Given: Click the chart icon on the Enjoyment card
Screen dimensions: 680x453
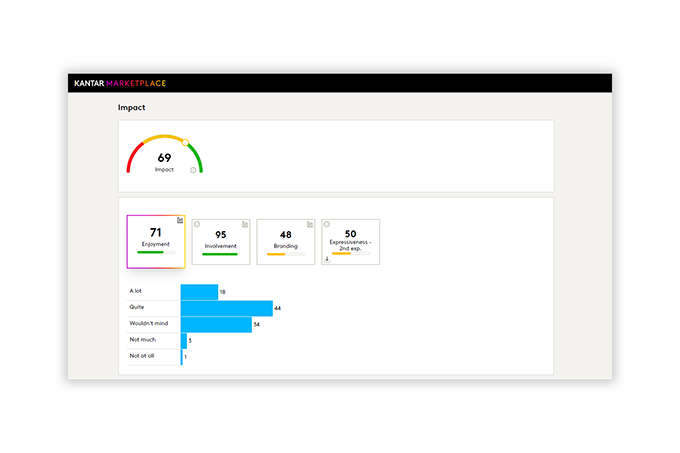Looking at the screenshot, I should pyautogui.click(x=180, y=221).
